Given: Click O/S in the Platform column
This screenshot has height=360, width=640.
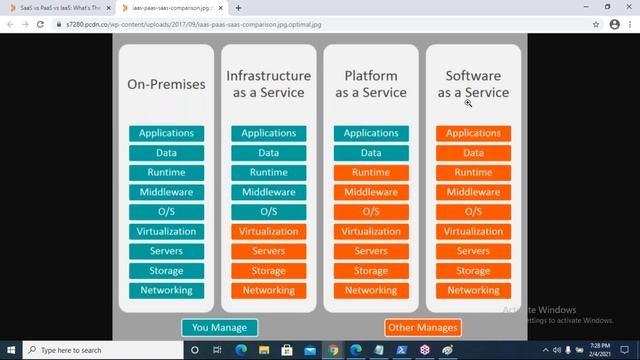Looking at the screenshot, I should coord(371,212).
